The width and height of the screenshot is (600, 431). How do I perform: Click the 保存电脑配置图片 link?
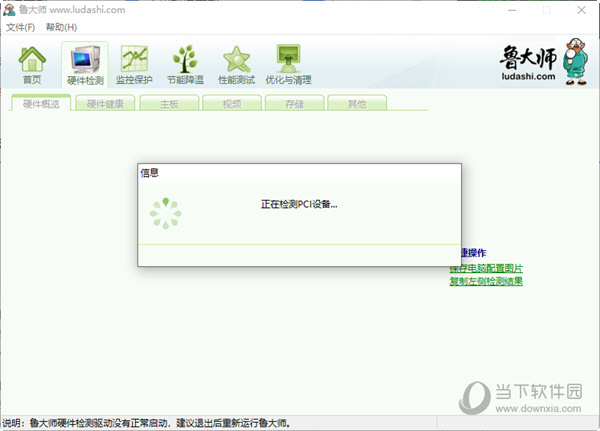point(486,268)
